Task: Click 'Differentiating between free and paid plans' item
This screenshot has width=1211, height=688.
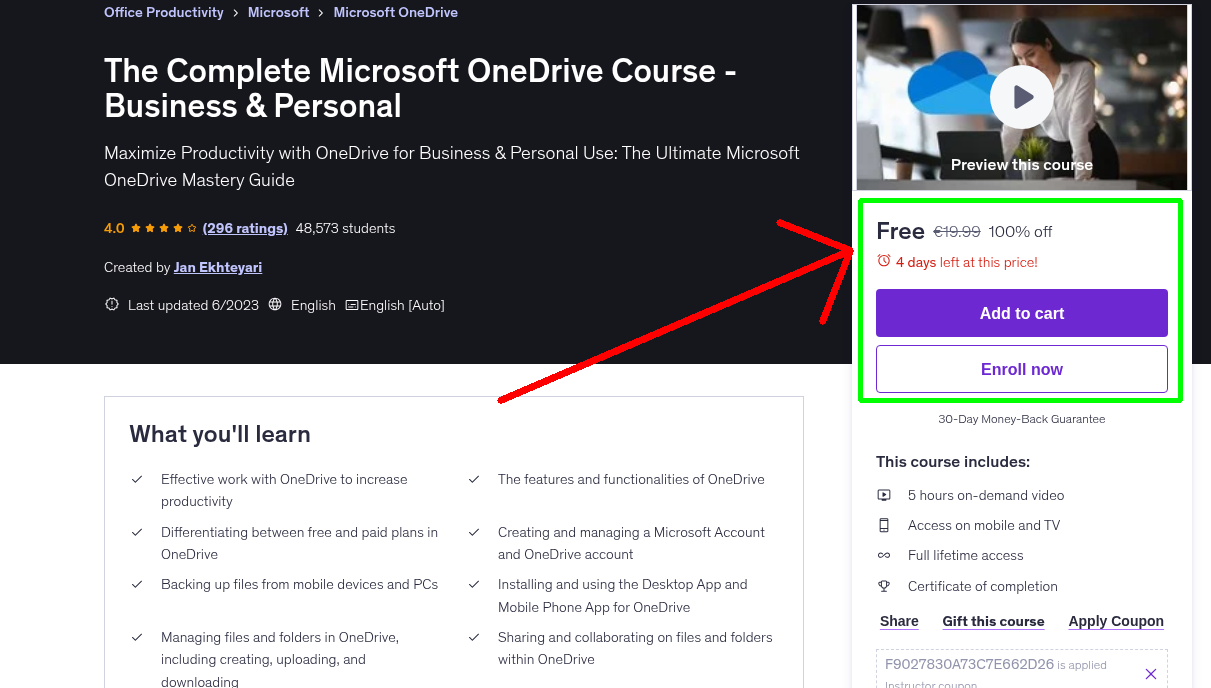Action: point(299,543)
